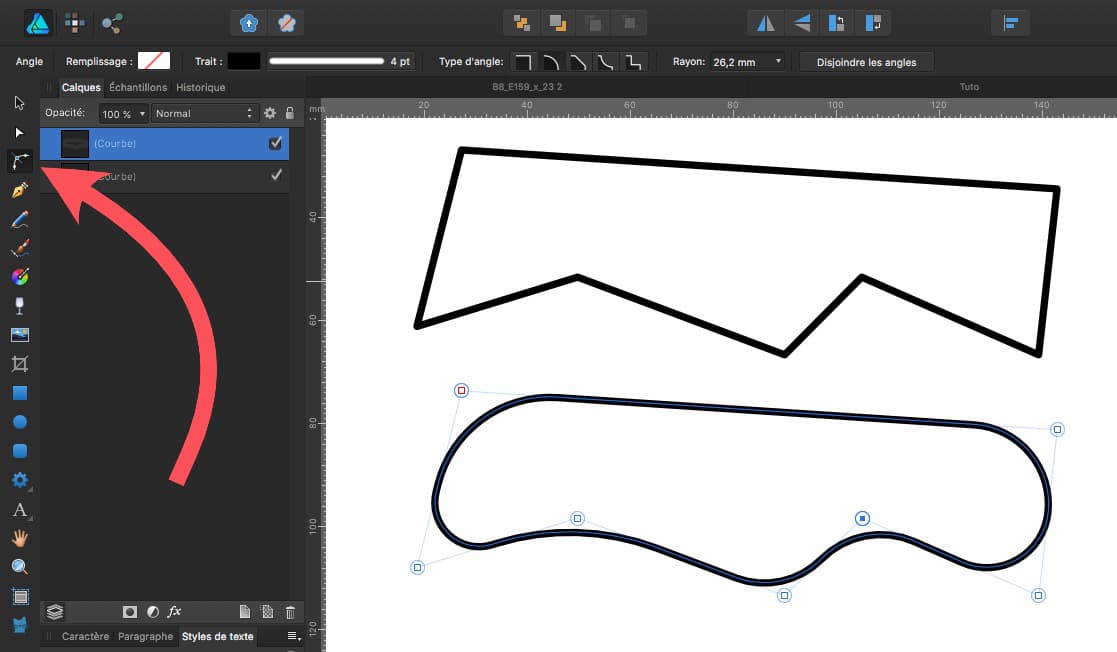Open the Normal blend mode dropdown
Viewport: 1117px width, 652px height.
(x=203, y=113)
